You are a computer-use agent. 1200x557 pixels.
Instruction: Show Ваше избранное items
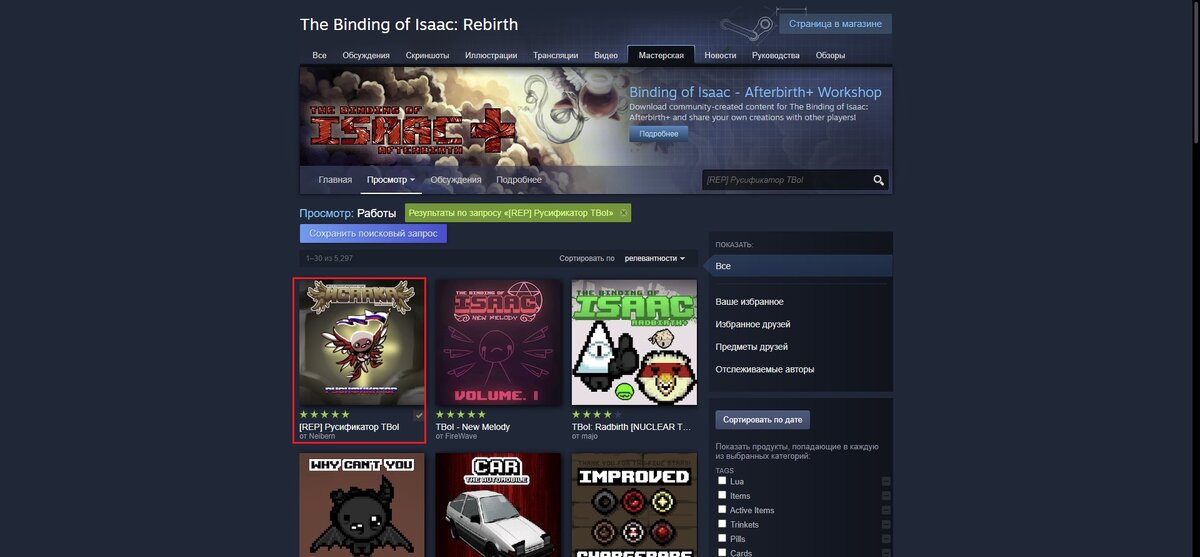click(x=749, y=302)
